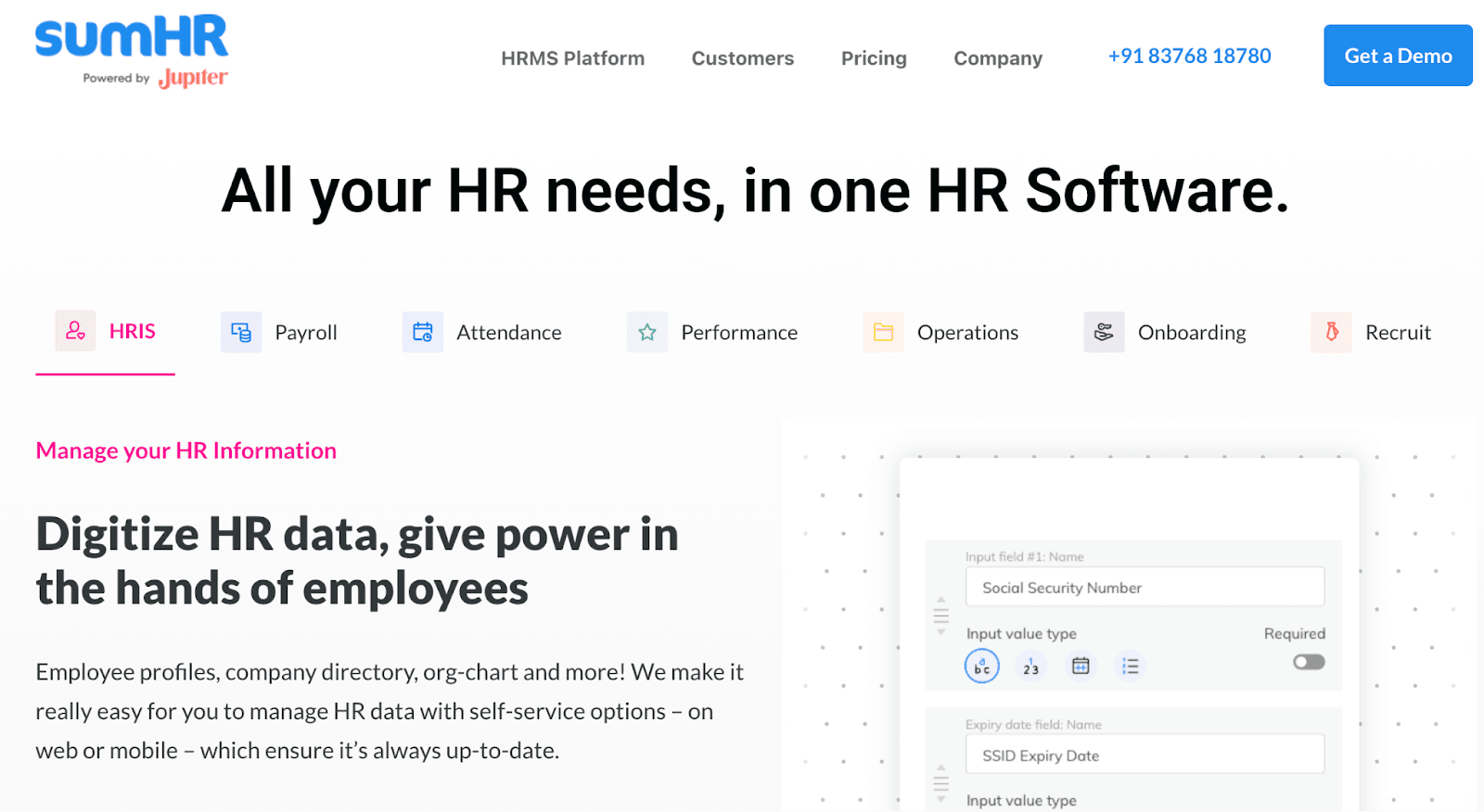This screenshot has width=1484, height=812.
Task: Open the Customers menu item
Action: point(742,58)
